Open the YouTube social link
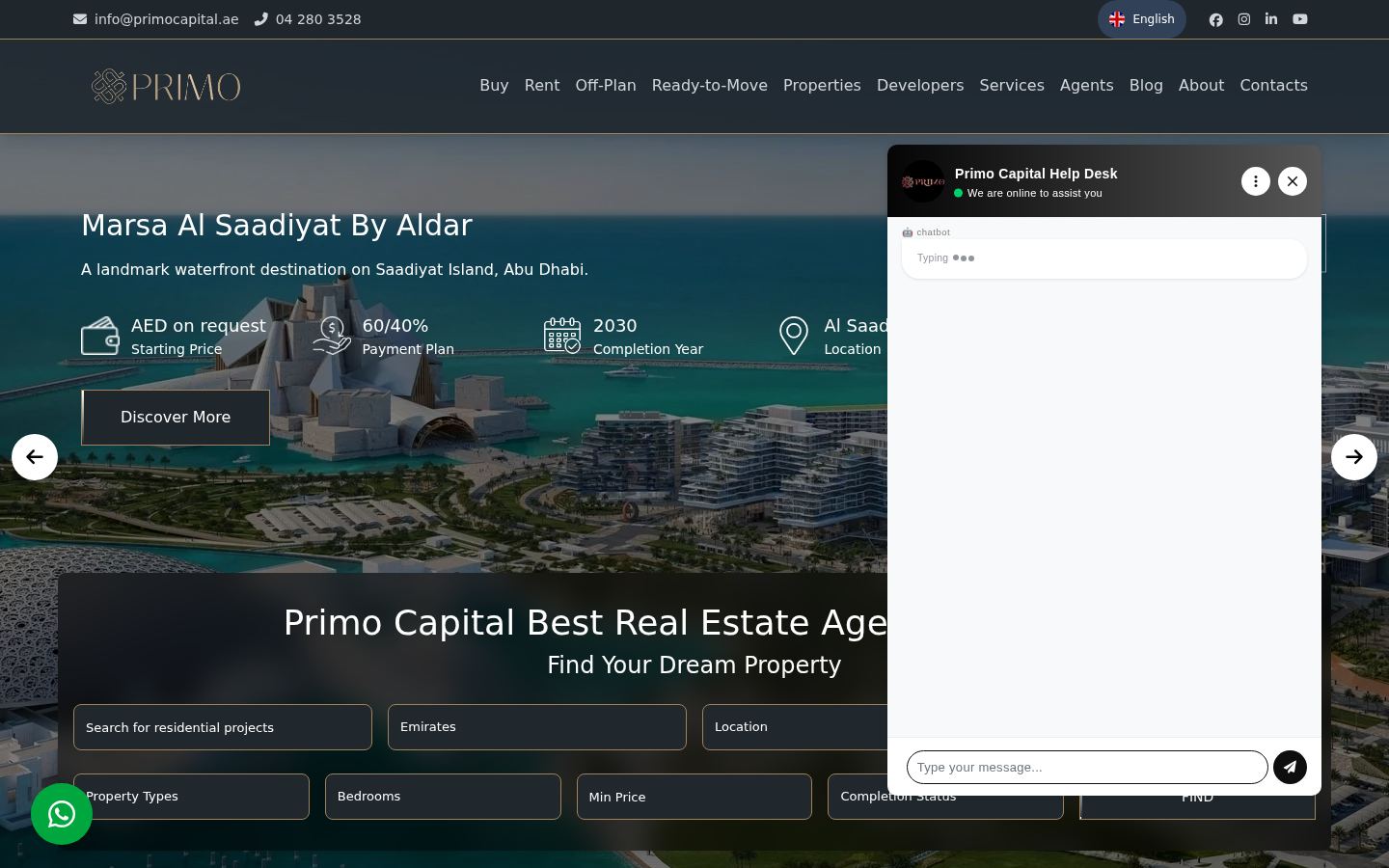The height and width of the screenshot is (868, 1389). point(1300,19)
